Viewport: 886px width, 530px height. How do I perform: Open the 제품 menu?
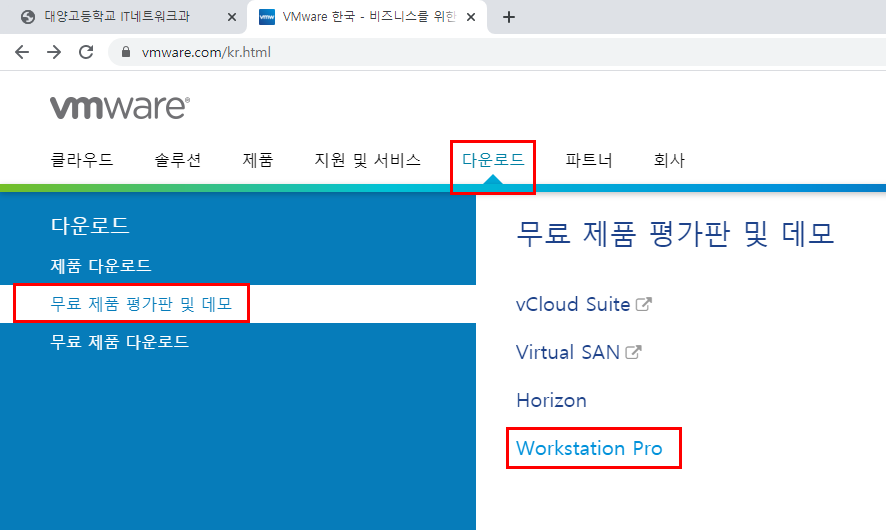coord(258,160)
